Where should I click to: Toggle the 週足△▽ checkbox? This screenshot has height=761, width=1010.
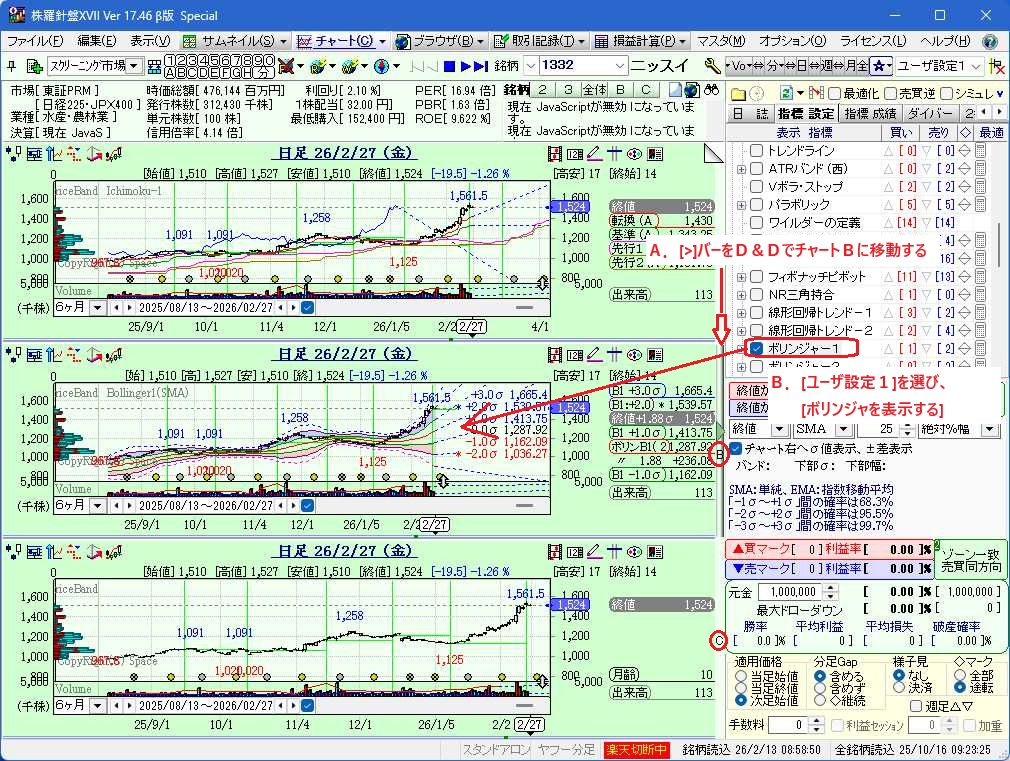tap(917, 707)
